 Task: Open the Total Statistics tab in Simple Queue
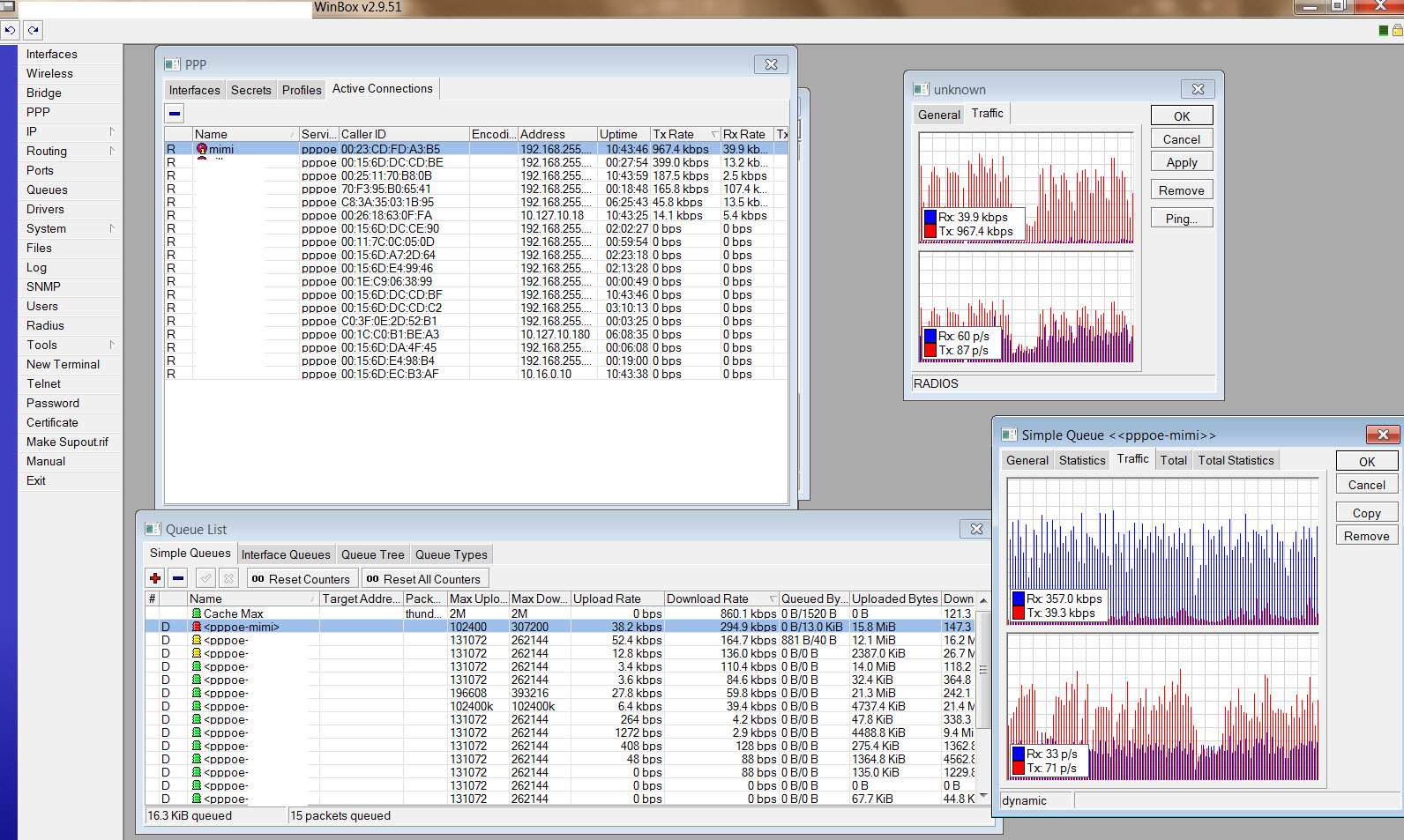click(x=1235, y=460)
